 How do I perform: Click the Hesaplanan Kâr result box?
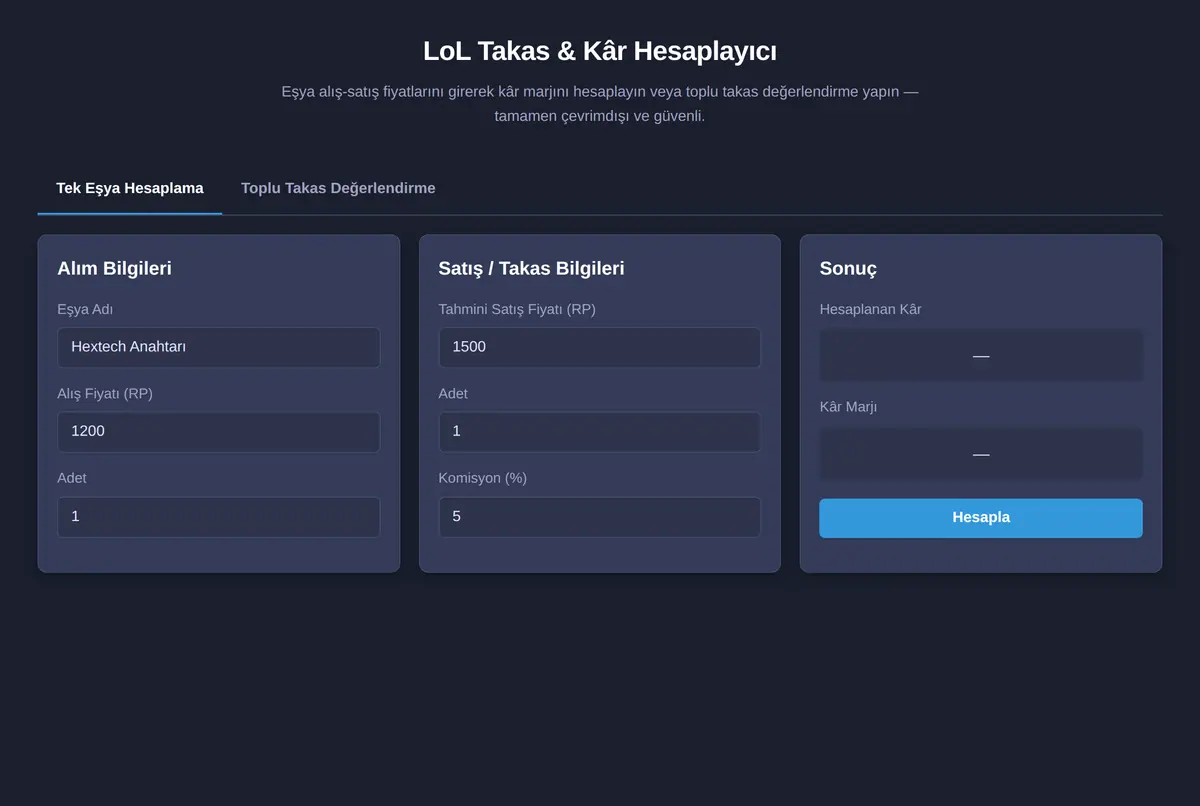[x=981, y=356]
